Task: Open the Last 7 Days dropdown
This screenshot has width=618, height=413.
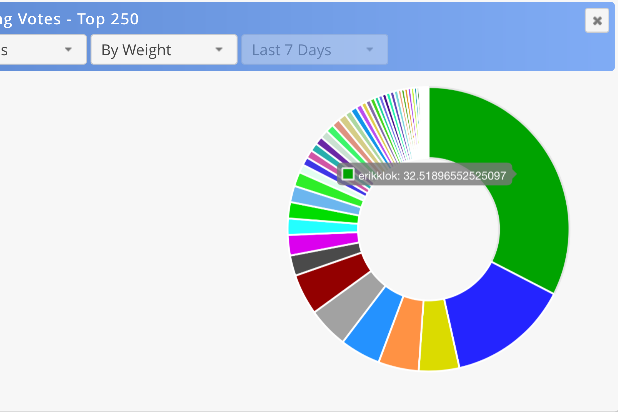Action: pyautogui.click(x=315, y=50)
